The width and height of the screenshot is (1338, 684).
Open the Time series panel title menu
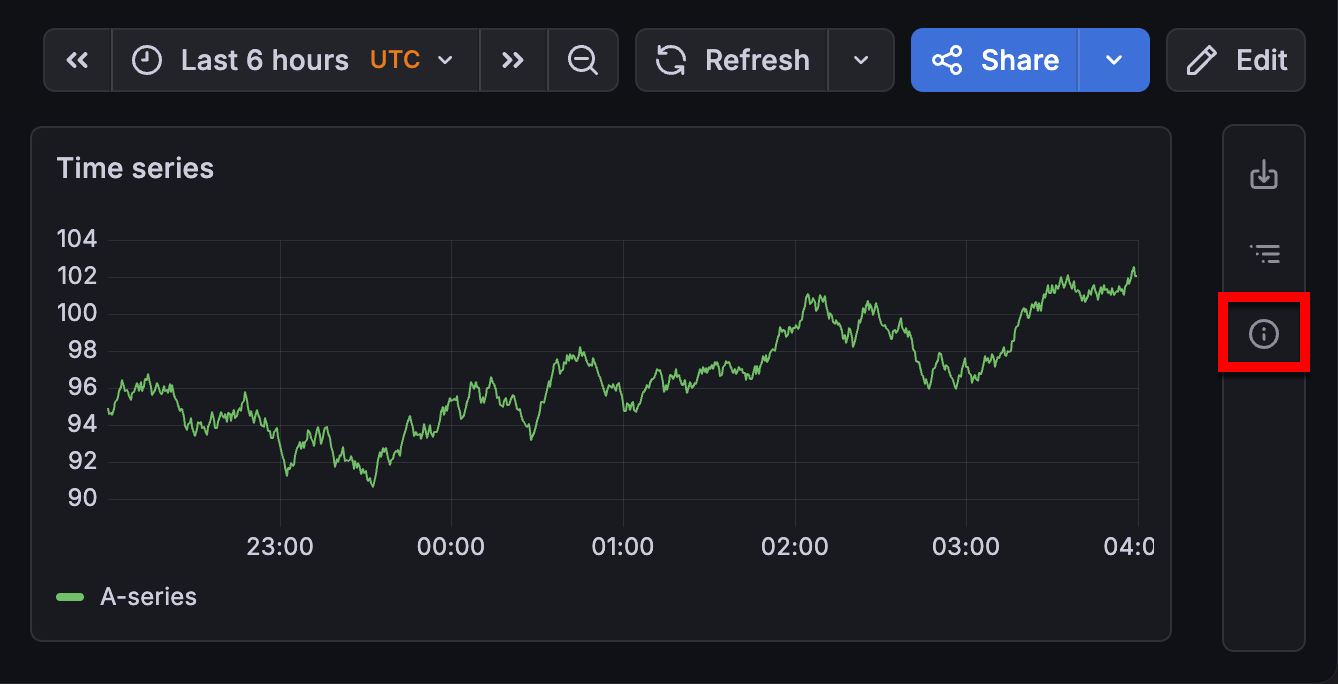(135, 167)
